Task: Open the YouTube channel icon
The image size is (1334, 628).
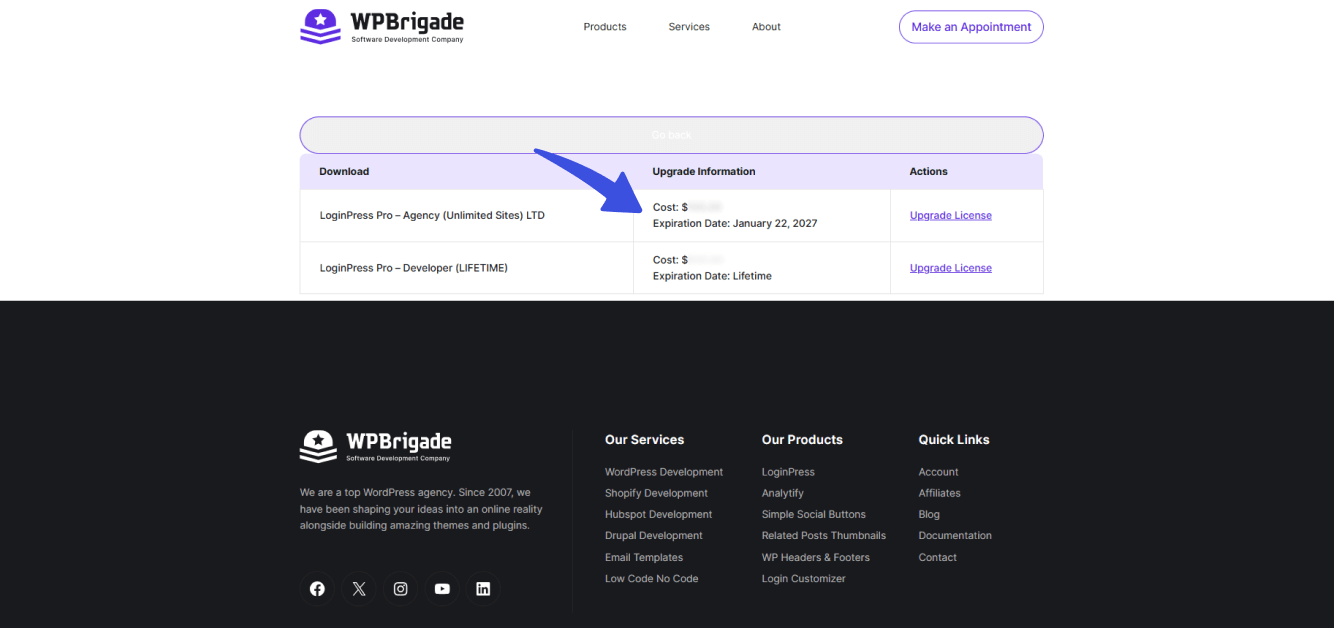Action: click(x=442, y=589)
